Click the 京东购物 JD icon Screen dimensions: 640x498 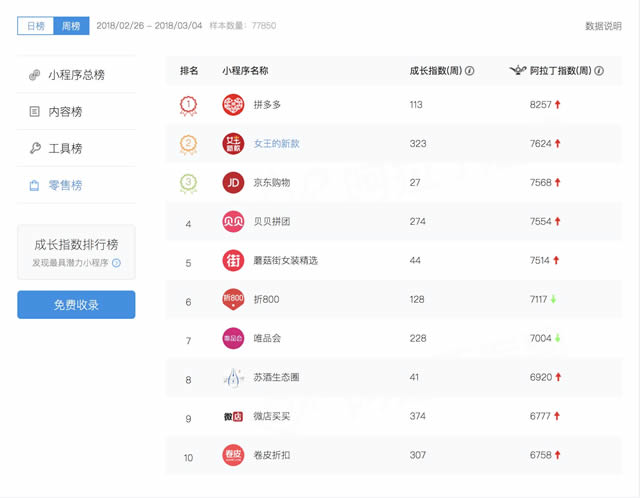233,182
